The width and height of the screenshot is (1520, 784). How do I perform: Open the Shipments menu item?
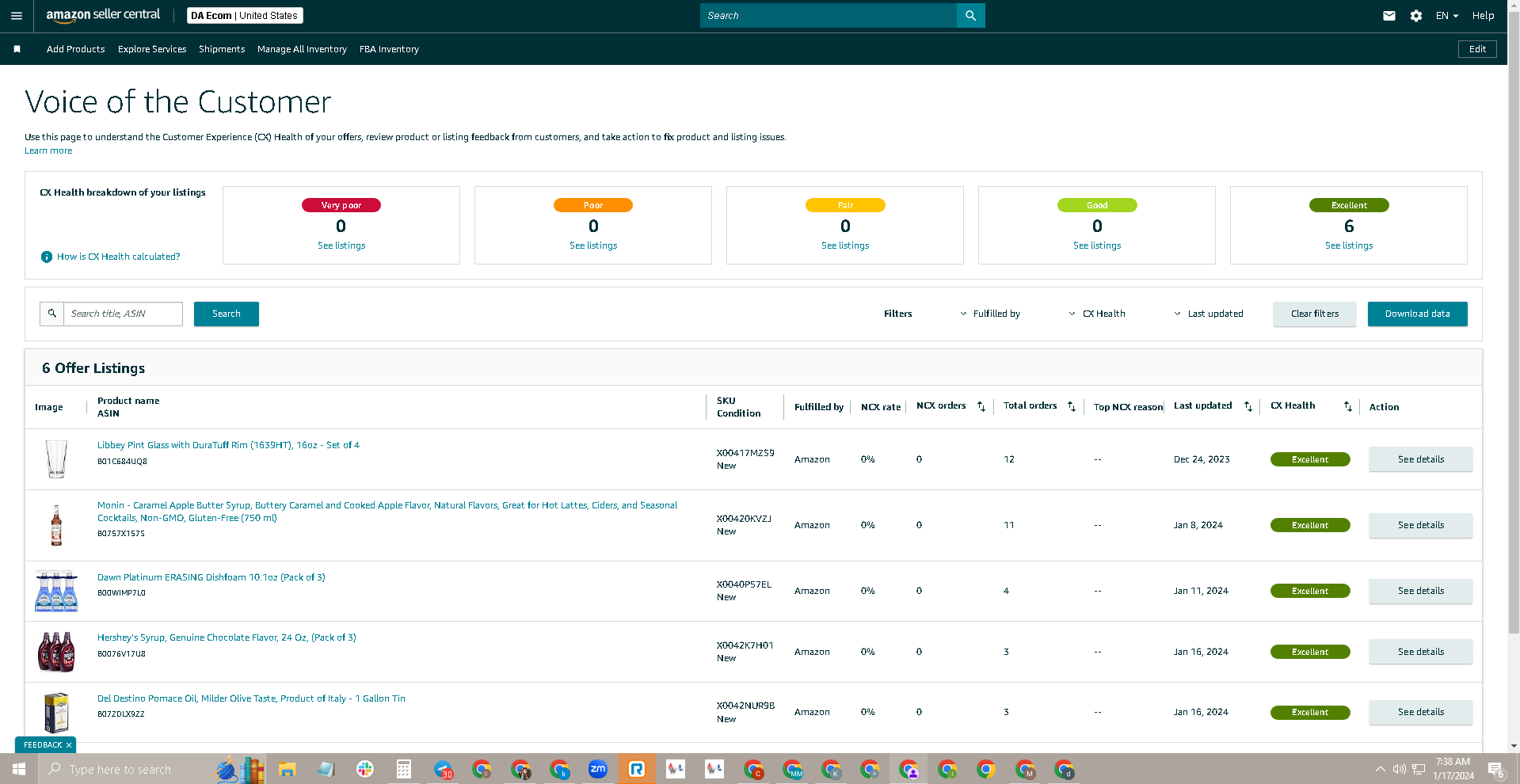tap(222, 49)
